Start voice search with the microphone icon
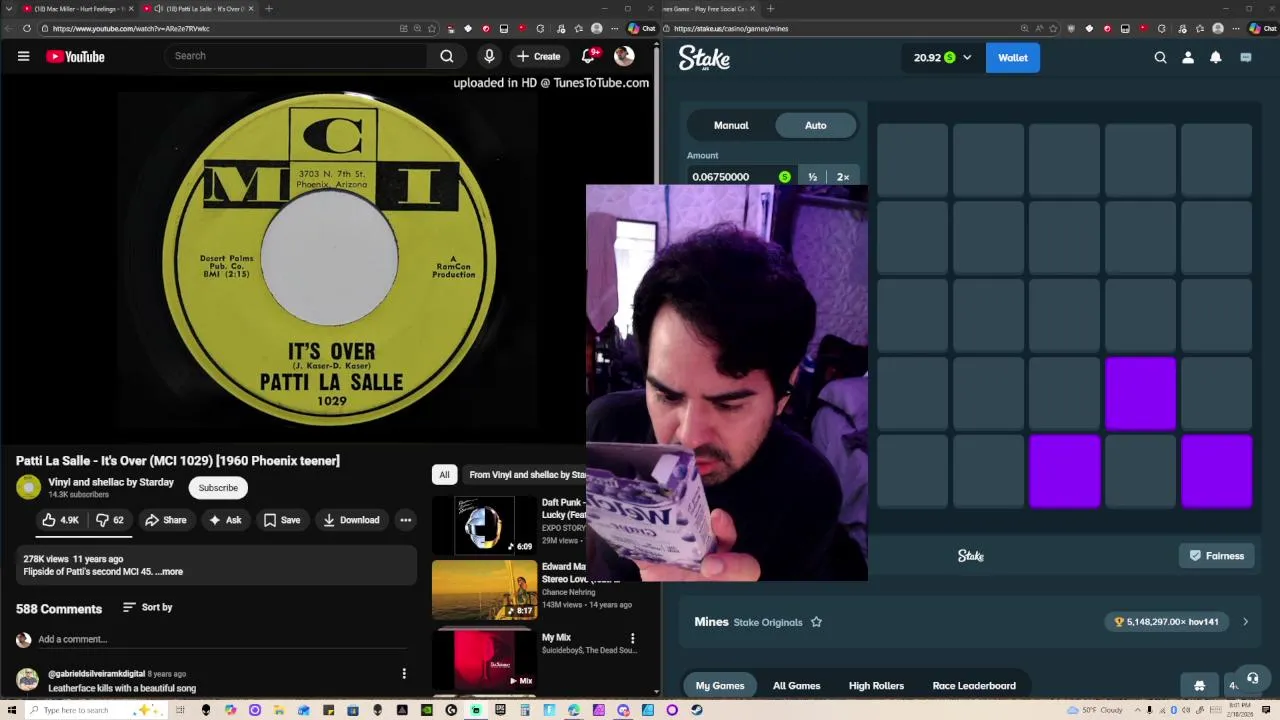1280x720 pixels. click(x=489, y=56)
